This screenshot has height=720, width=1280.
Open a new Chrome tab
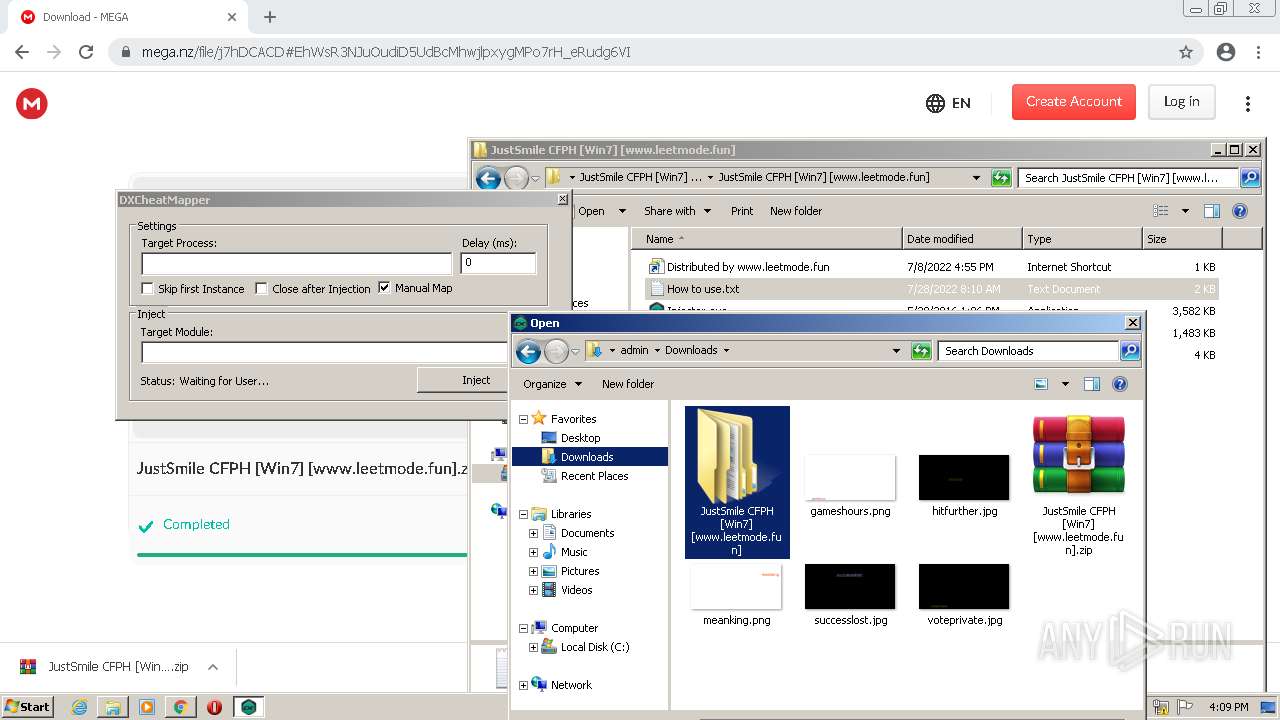(270, 17)
